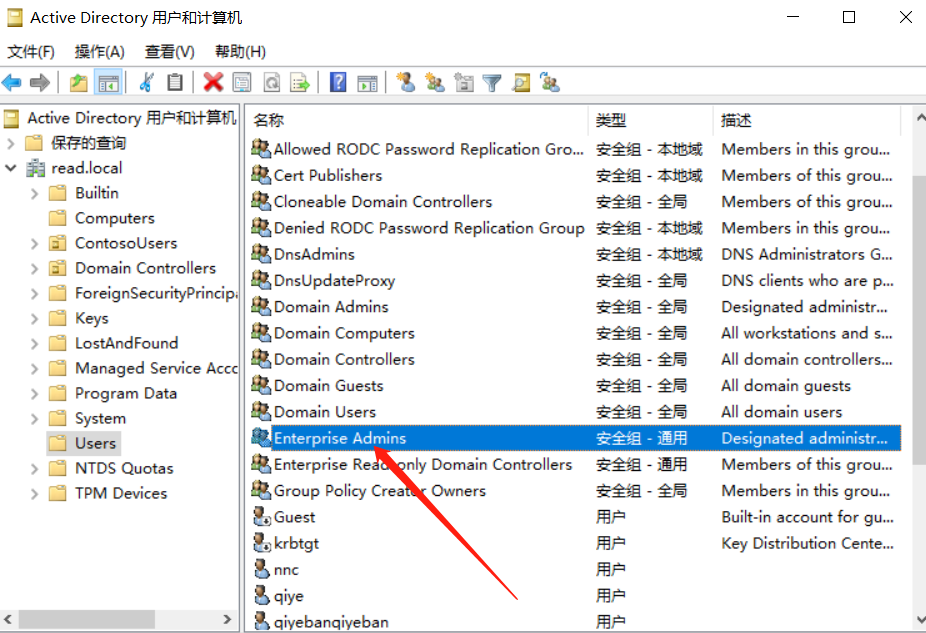Click the Domain Admins group icon

[x=261, y=306]
